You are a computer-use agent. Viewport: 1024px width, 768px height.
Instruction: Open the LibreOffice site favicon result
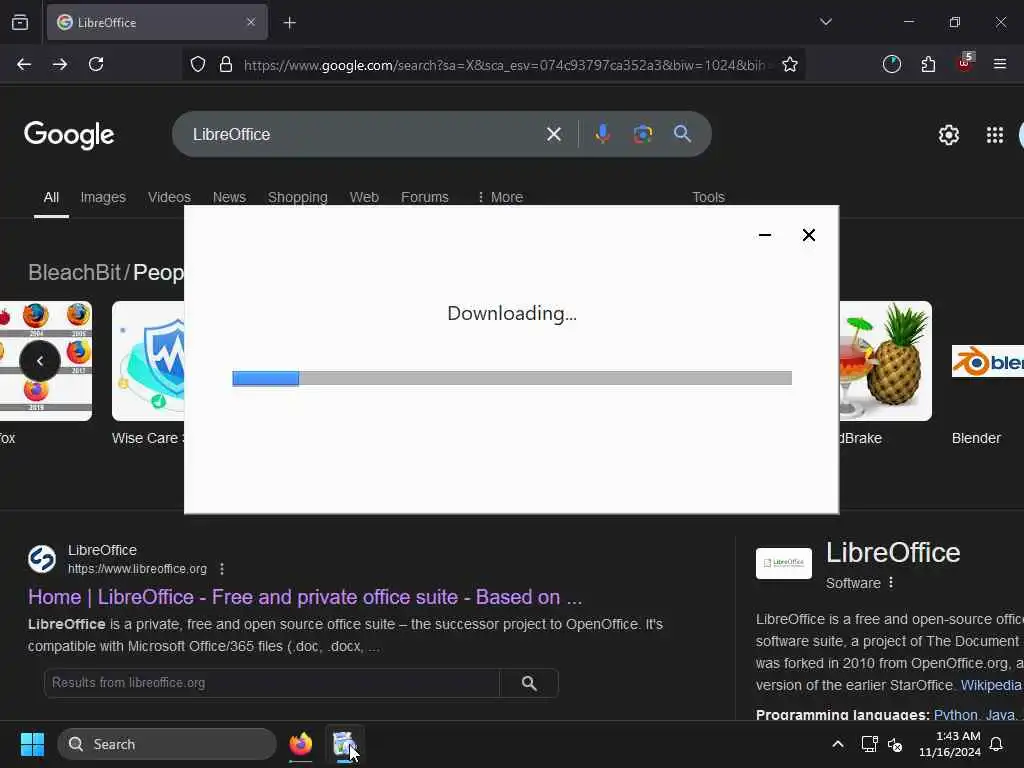pyautogui.click(x=42, y=559)
